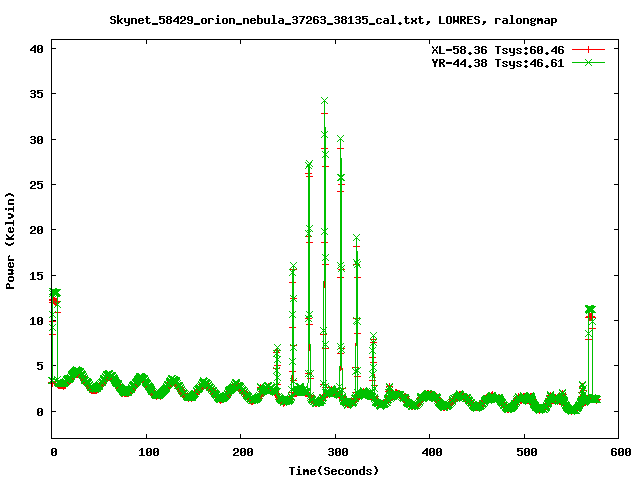Click x-axis tick label 300

click(338, 452)
